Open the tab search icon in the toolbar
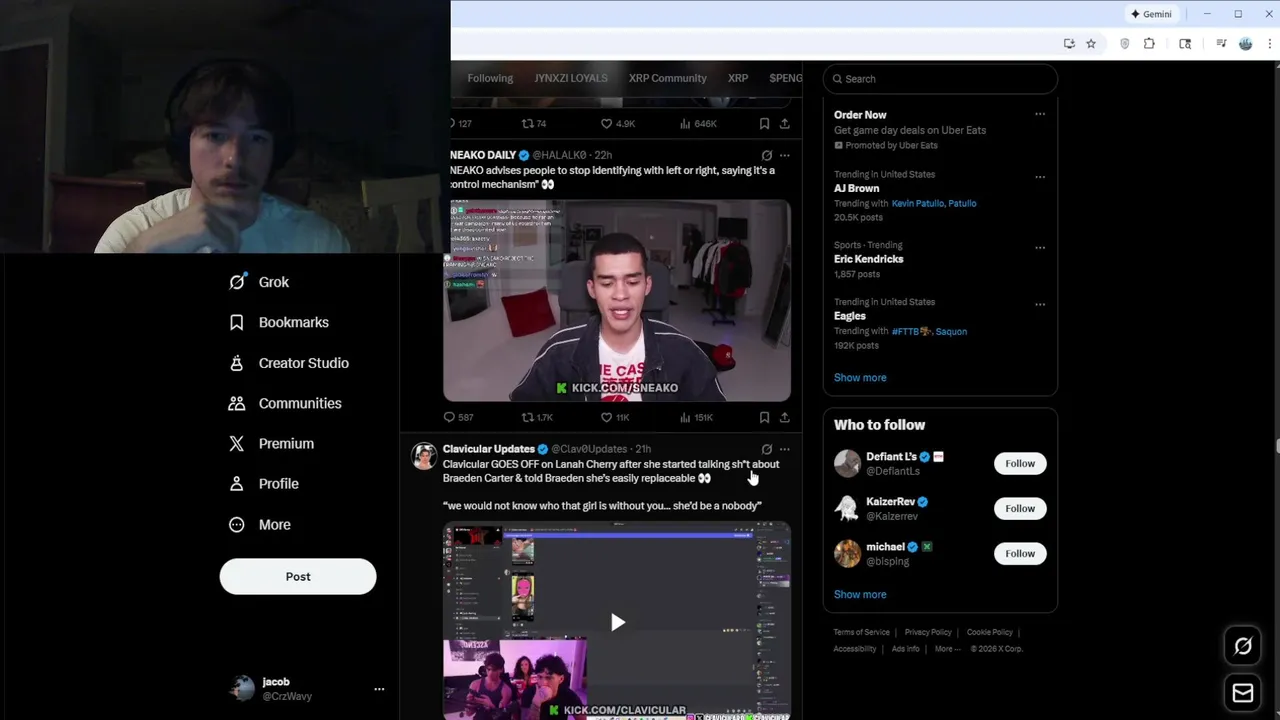The image size is (1280, 720). (x=1185, y=43)
